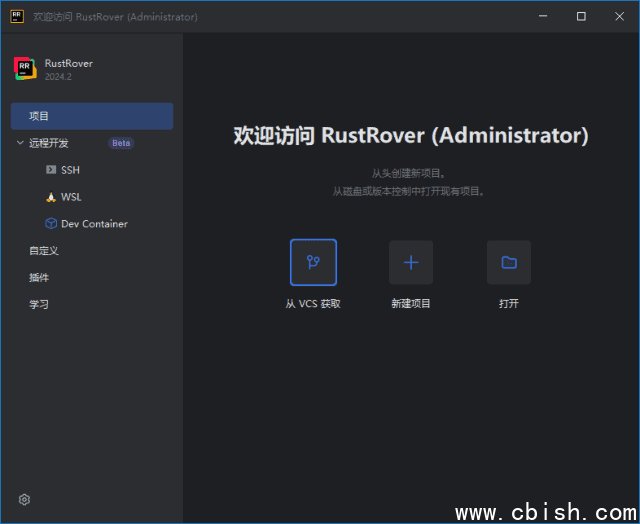
Task: Maximize the RustRover window
Action: pos(581,16)
